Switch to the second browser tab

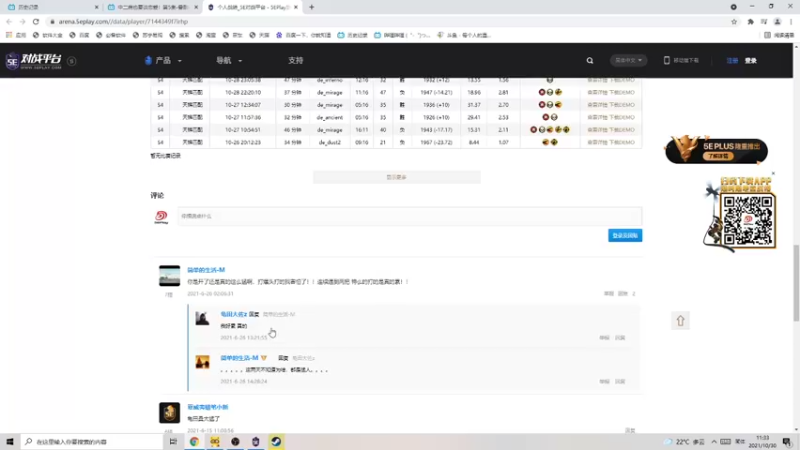click(152, 7)
